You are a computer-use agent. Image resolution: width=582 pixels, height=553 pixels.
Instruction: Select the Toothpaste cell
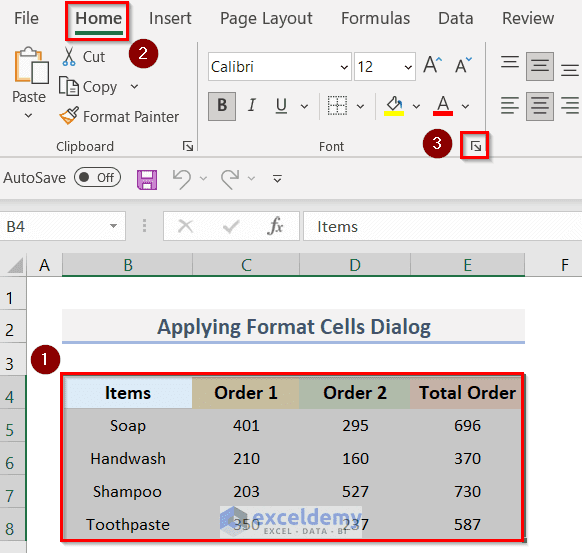(x=128, y=524)
